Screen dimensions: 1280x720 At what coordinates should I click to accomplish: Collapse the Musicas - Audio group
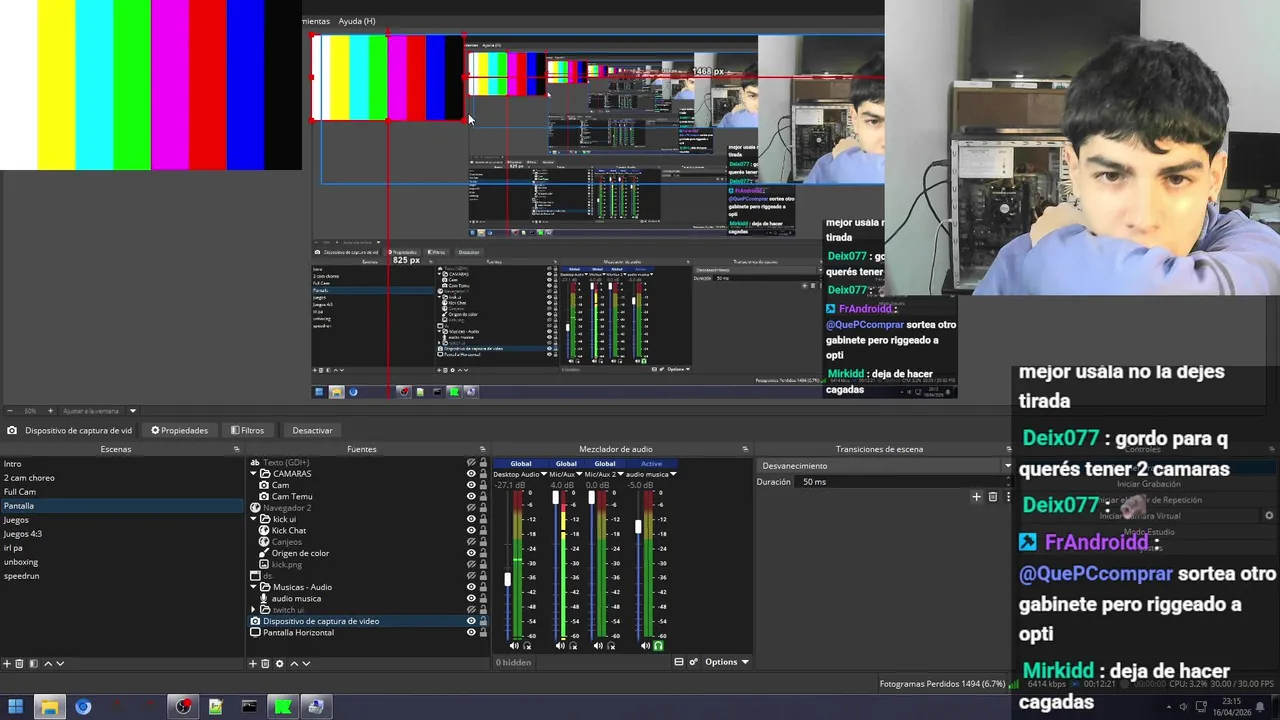pyautogui.click(x=254, y=587)
